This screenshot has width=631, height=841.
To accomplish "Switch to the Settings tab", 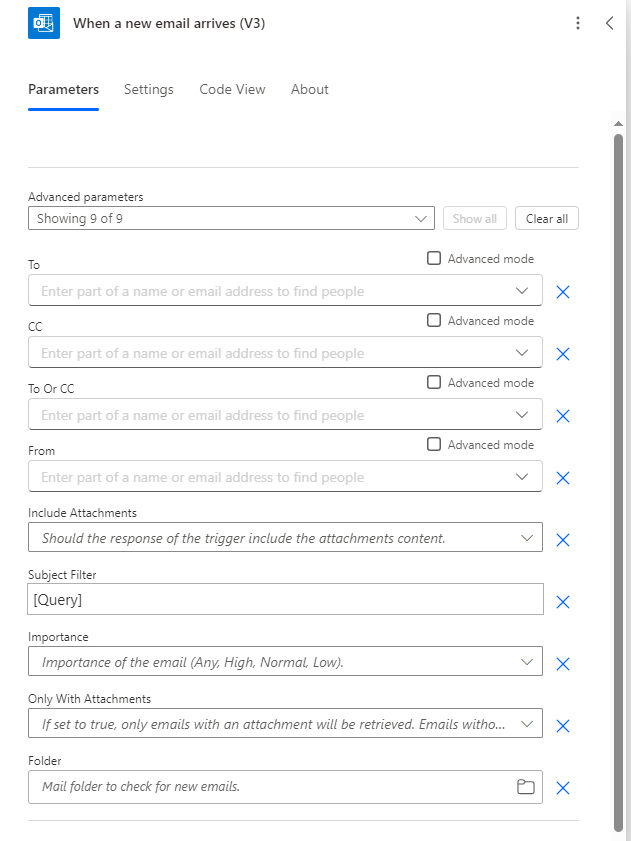I will [x=149, y=89].
